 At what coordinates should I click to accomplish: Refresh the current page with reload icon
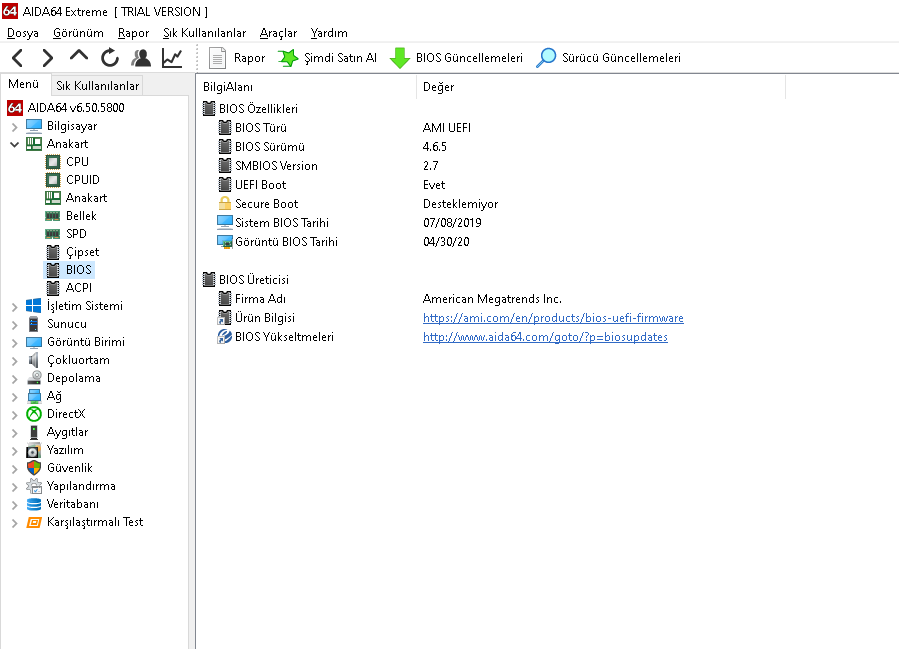pos(110,58)
